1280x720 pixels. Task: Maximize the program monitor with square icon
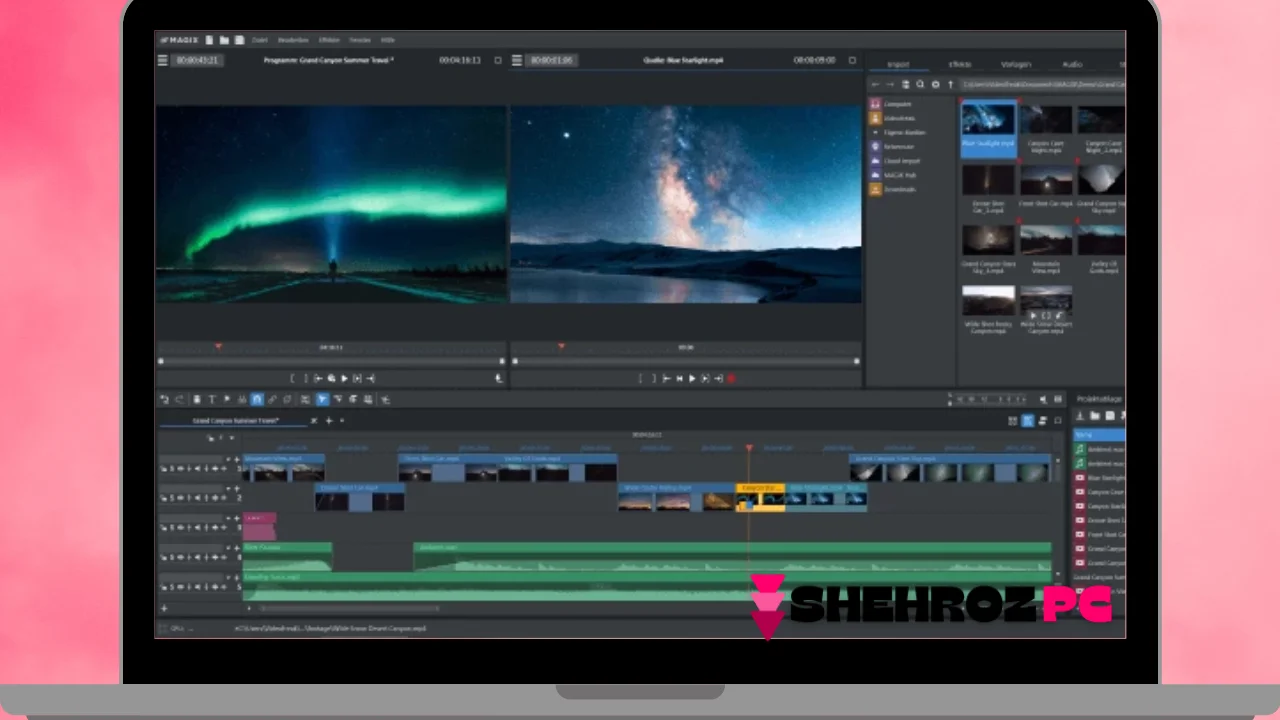(x=498, y=60)
